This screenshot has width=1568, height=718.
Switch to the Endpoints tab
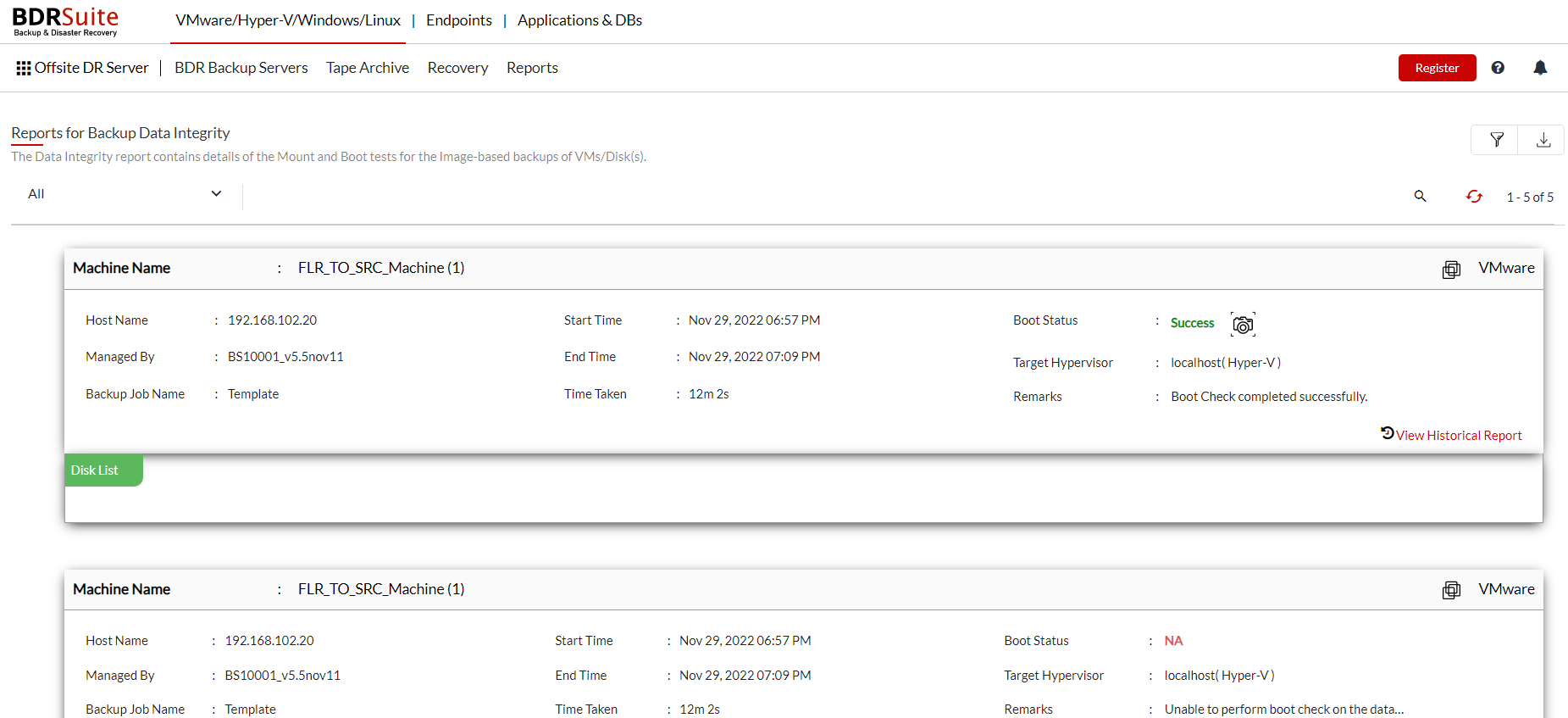[459, 20]
